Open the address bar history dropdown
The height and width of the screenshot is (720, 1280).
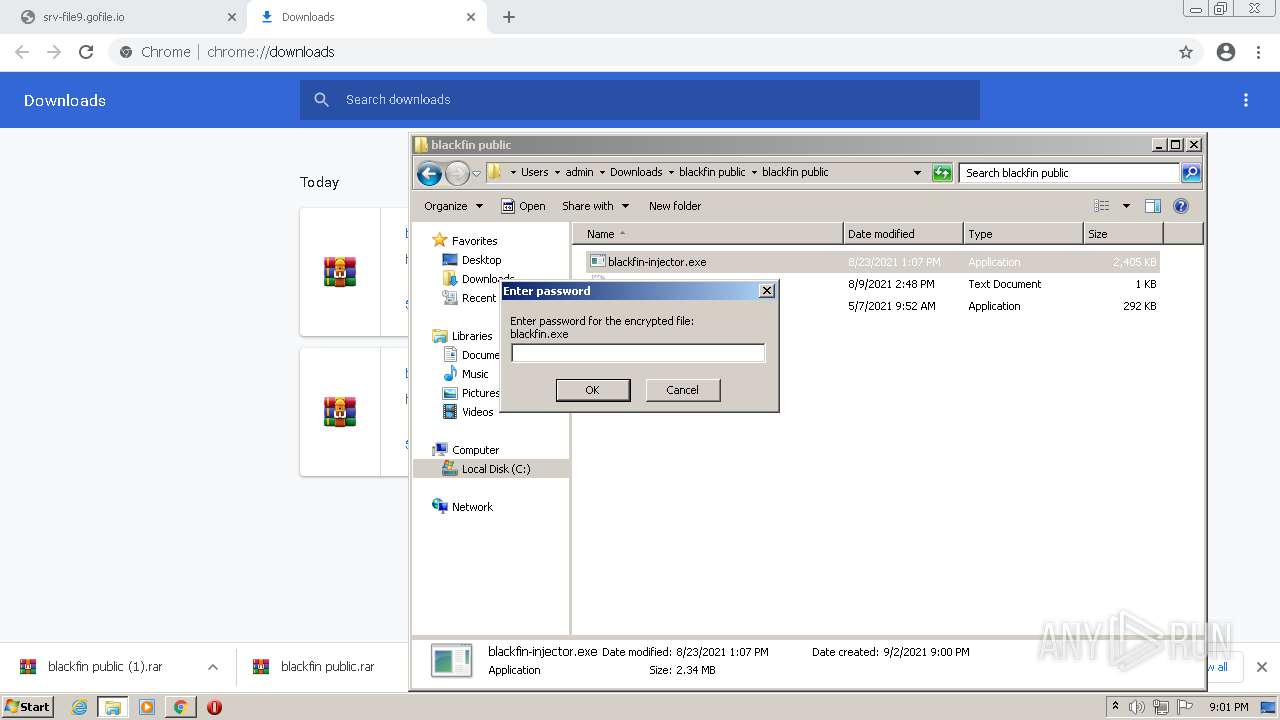click(x=917, y=173)
